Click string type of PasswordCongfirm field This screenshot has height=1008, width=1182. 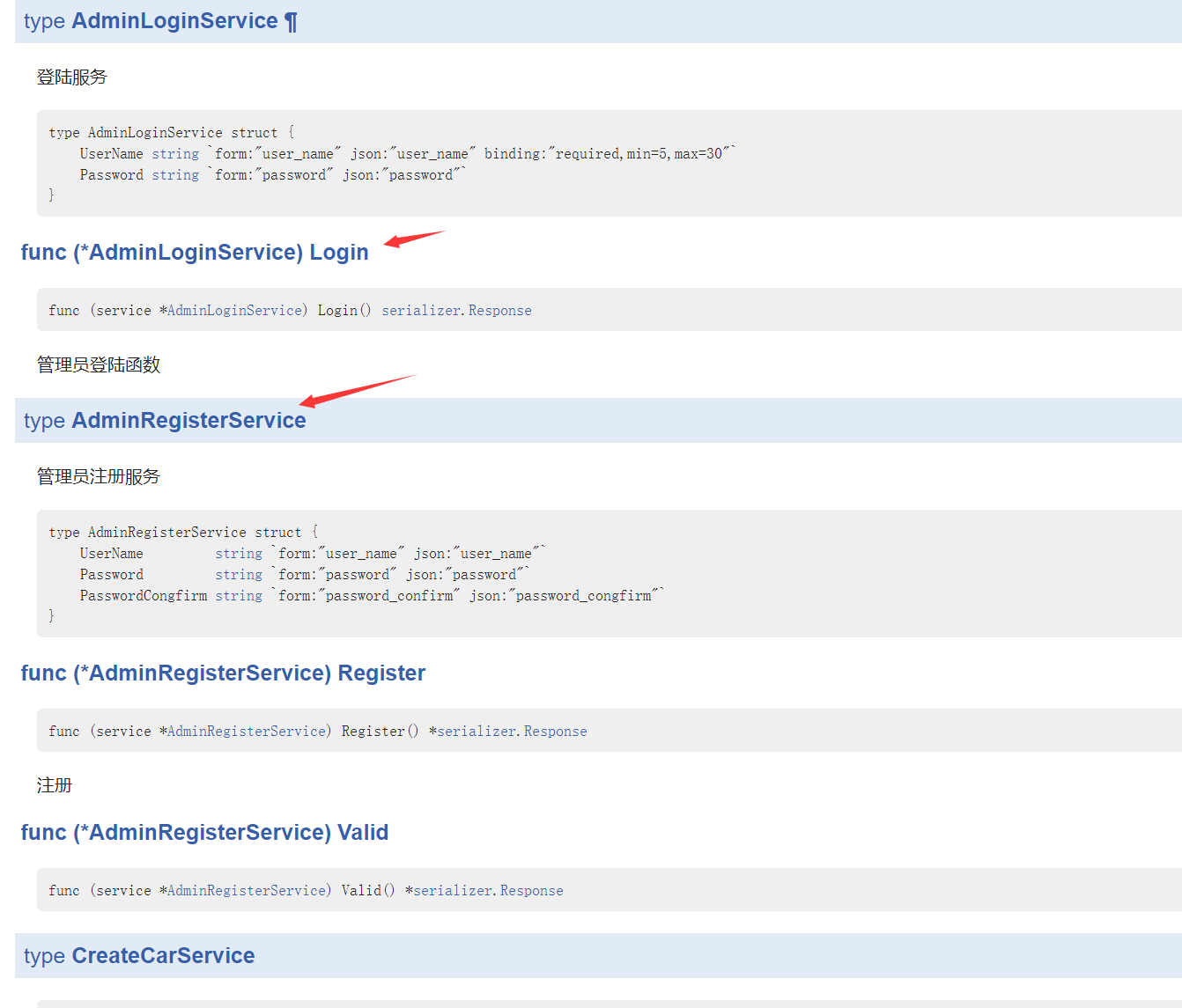(x=239, y=595)
